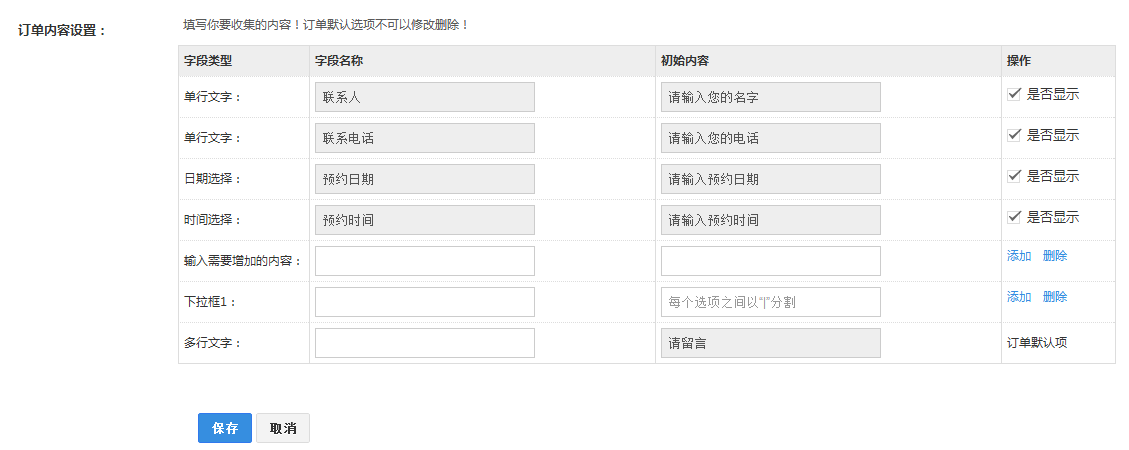1129x450 pixels.
Task: Toggle 是否显示 checkbox for 联系电话 row
Action: (1014, 135)
